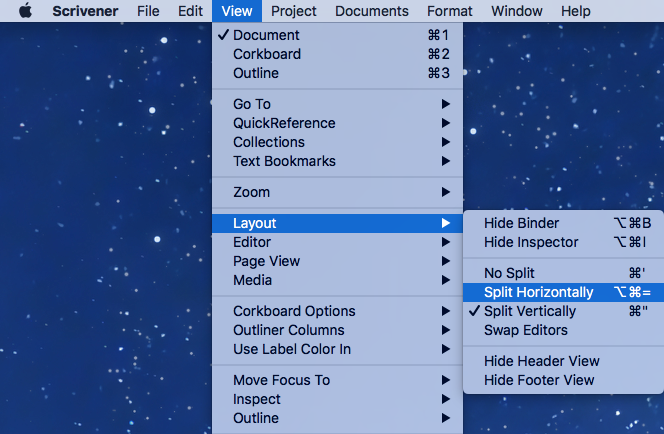Choose Hide Footer View
Image resolution: width=664 pixels, height=434 pixels.
(564, 380)
